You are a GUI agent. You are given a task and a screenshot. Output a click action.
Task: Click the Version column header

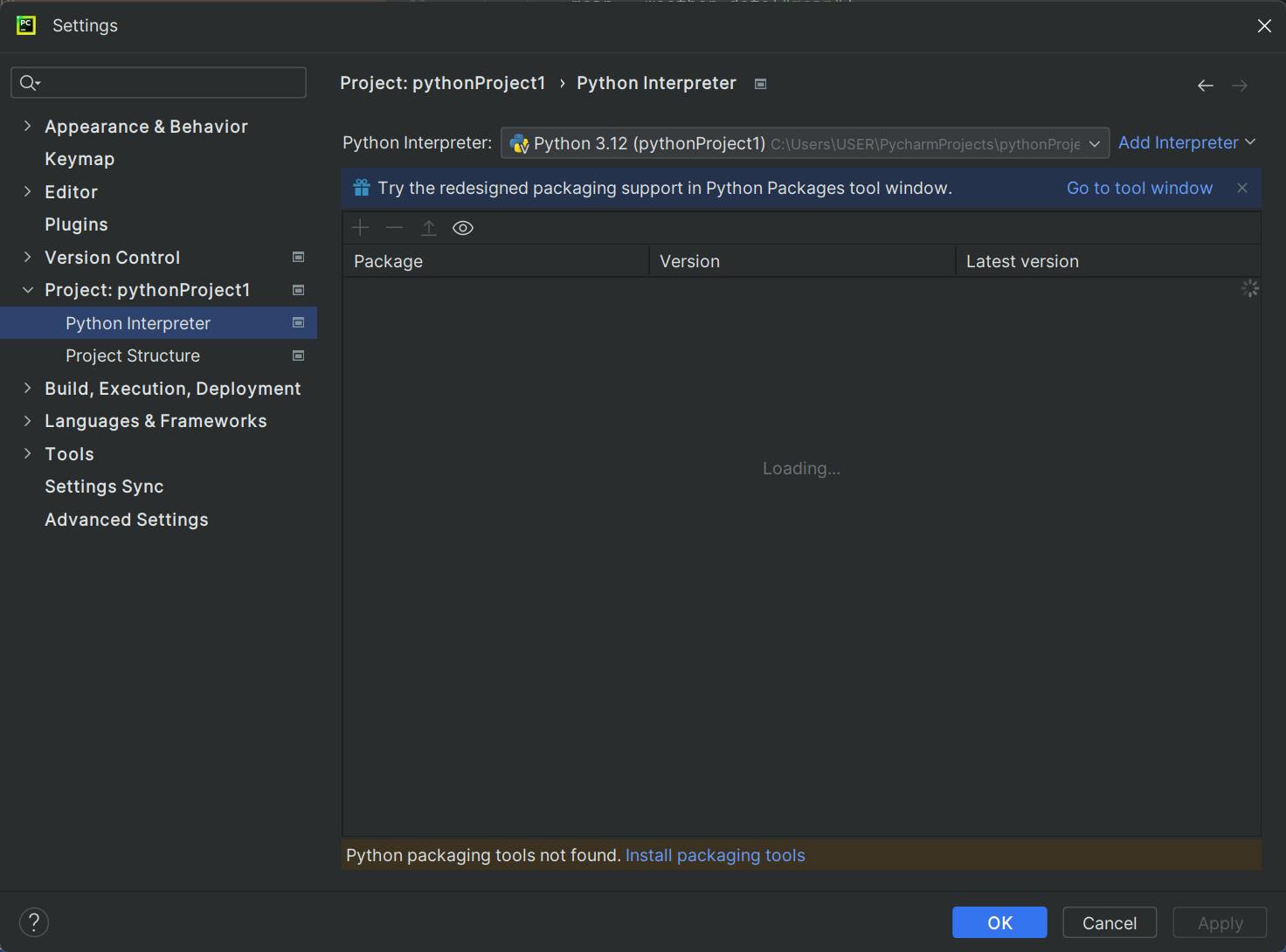(803, 261)
